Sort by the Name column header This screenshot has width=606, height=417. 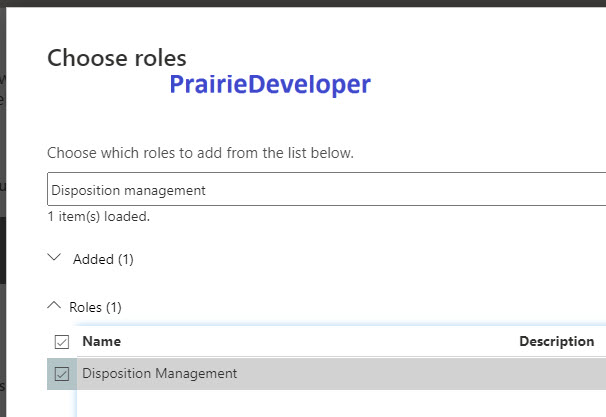click(102, 341)
